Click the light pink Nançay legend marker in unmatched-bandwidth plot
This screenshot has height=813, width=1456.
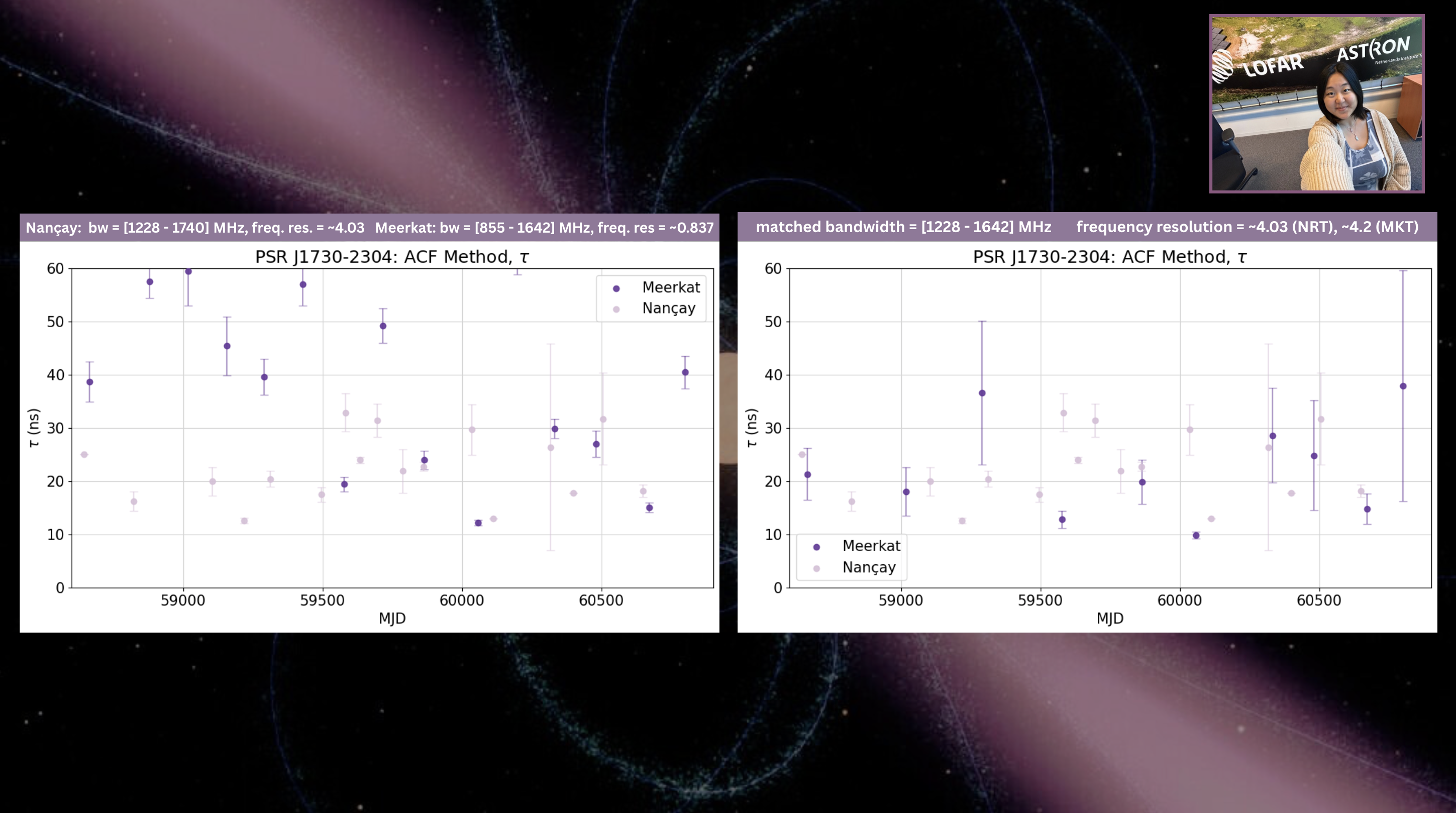[616, 309]
